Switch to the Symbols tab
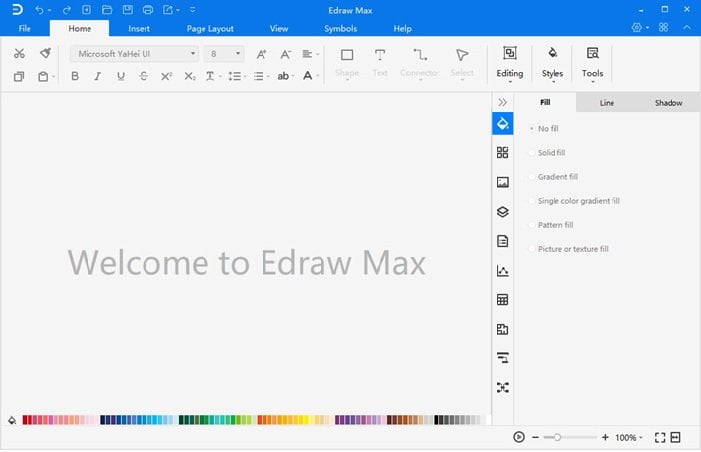 341,29
